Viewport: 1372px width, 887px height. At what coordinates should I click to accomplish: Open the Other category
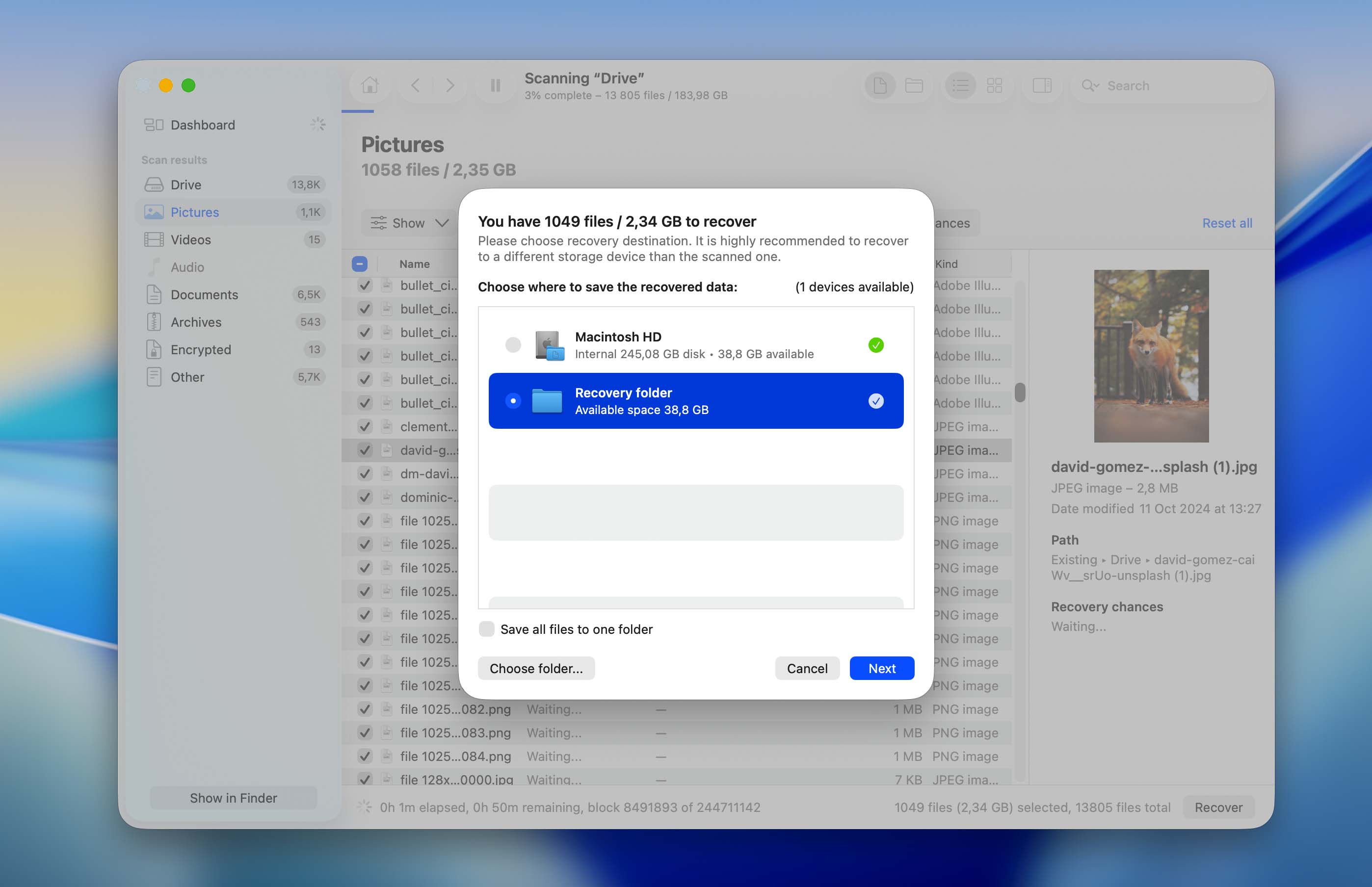click(233, 377)
